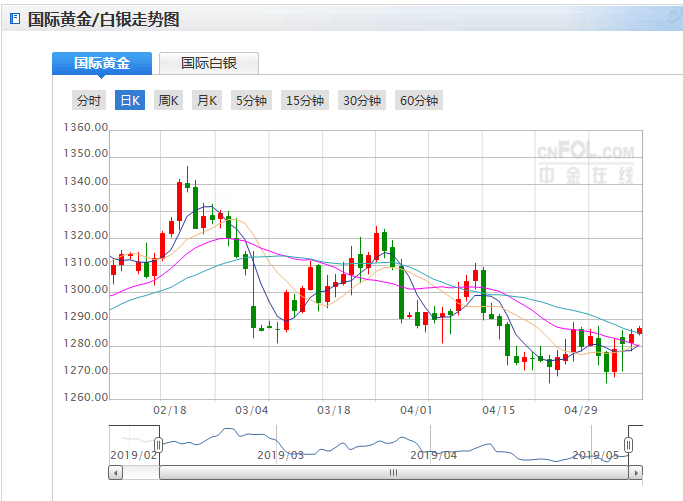Image resolution: width=683 pixels, height=501 pixels.
Task: Select the 分时 chart period
Action: [89, 101]
